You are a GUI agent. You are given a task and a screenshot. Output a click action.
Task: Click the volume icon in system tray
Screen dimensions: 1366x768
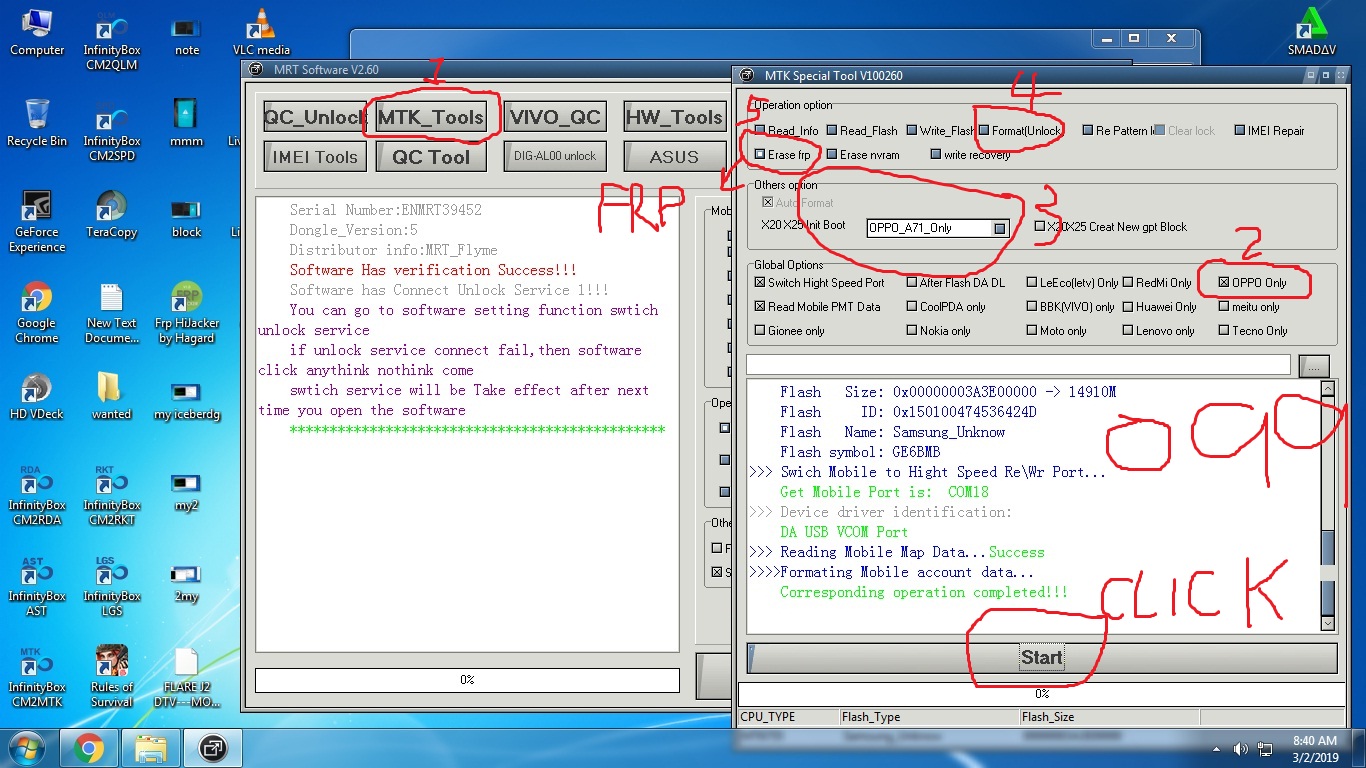point(1240,748)
